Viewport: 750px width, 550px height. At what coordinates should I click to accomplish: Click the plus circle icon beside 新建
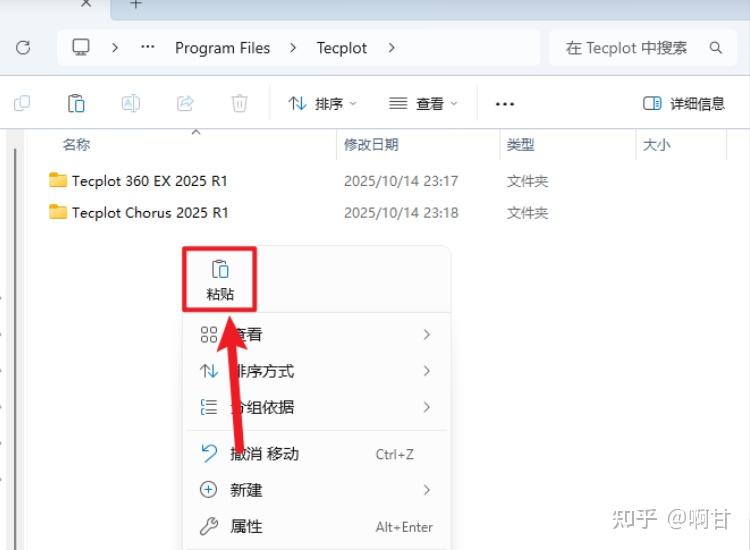point(208,490)
